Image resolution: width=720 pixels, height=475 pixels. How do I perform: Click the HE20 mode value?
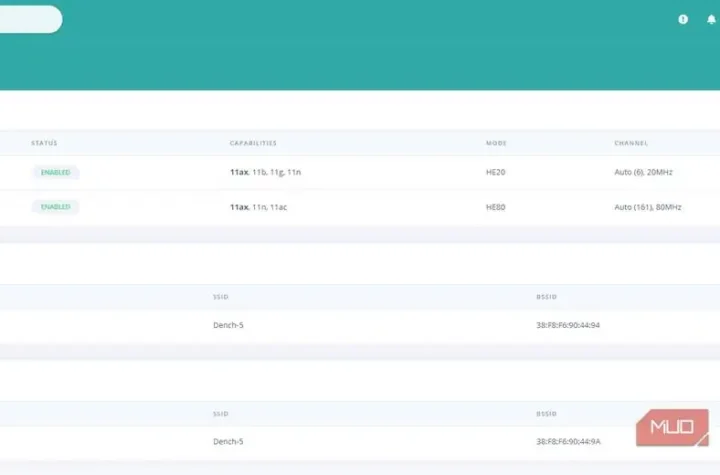click(x=495, y=172)
